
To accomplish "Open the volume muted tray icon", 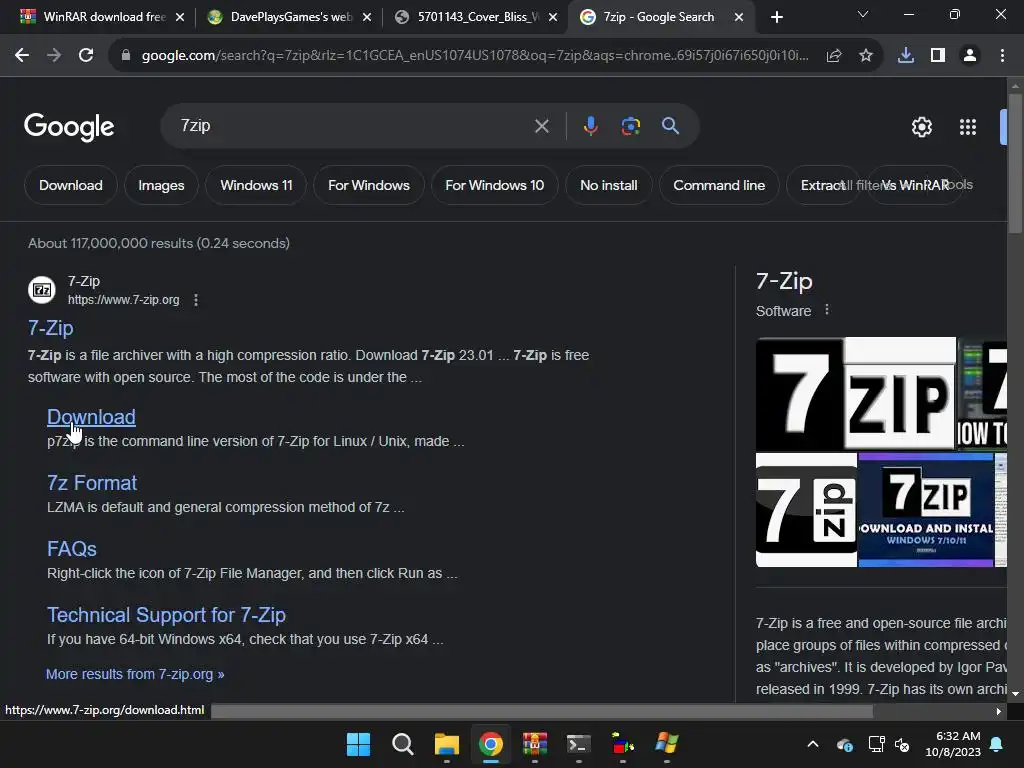I will pos(902,744).
